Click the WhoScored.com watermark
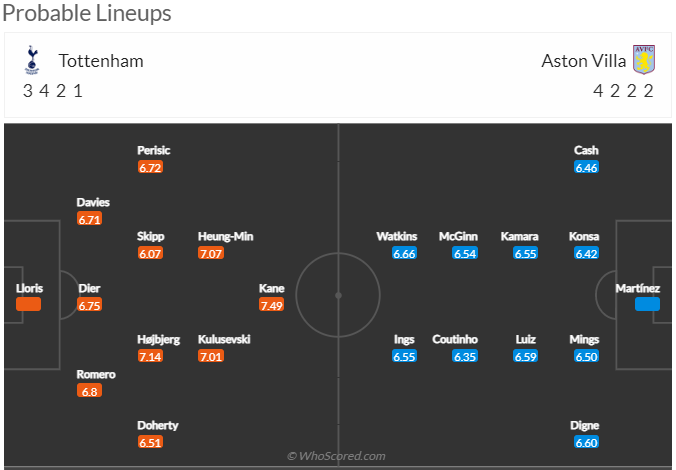This screenshot has height=470, width=676. 336,456
